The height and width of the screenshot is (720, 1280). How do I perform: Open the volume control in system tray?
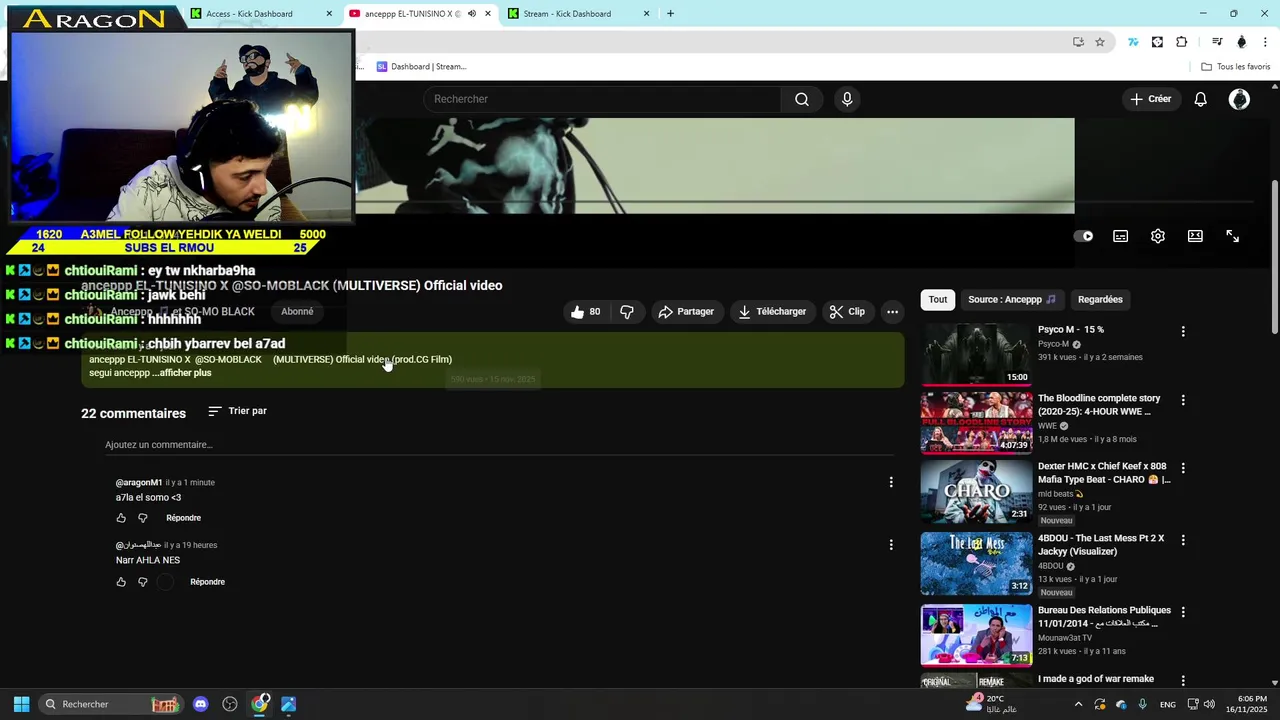click(1209, 704)
